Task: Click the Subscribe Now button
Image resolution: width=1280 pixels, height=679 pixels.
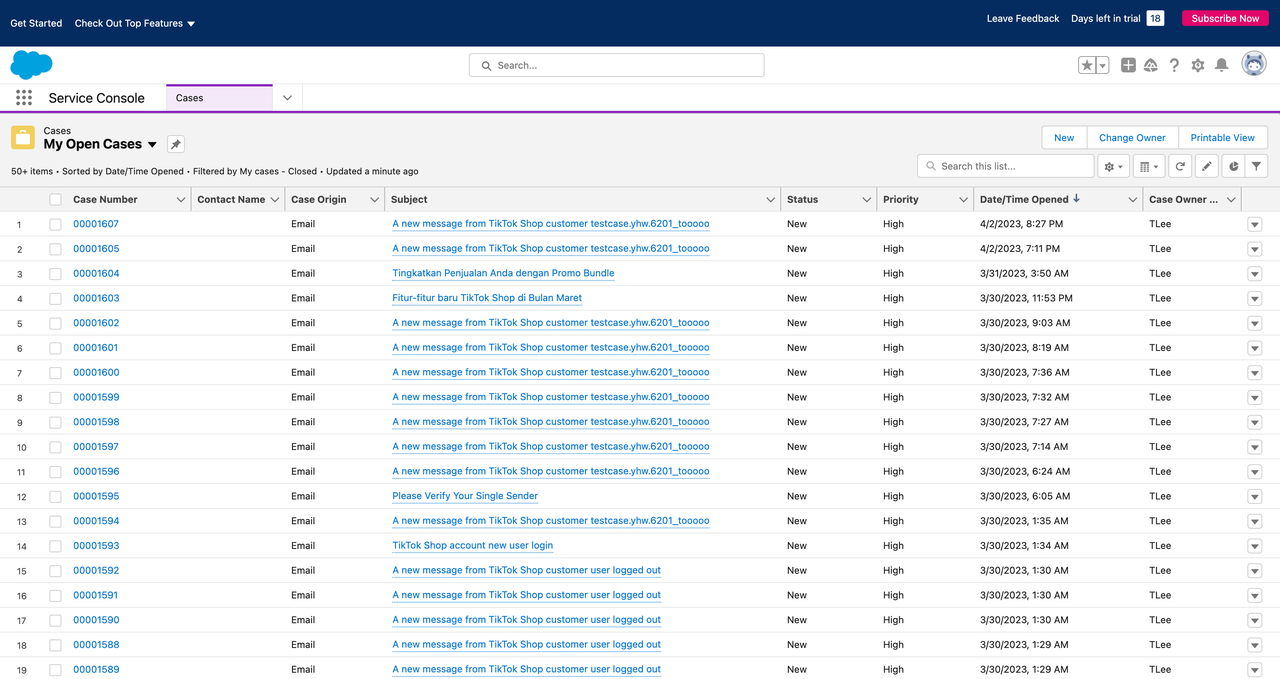Action: pyautogui.click(x=1225, y=18)
